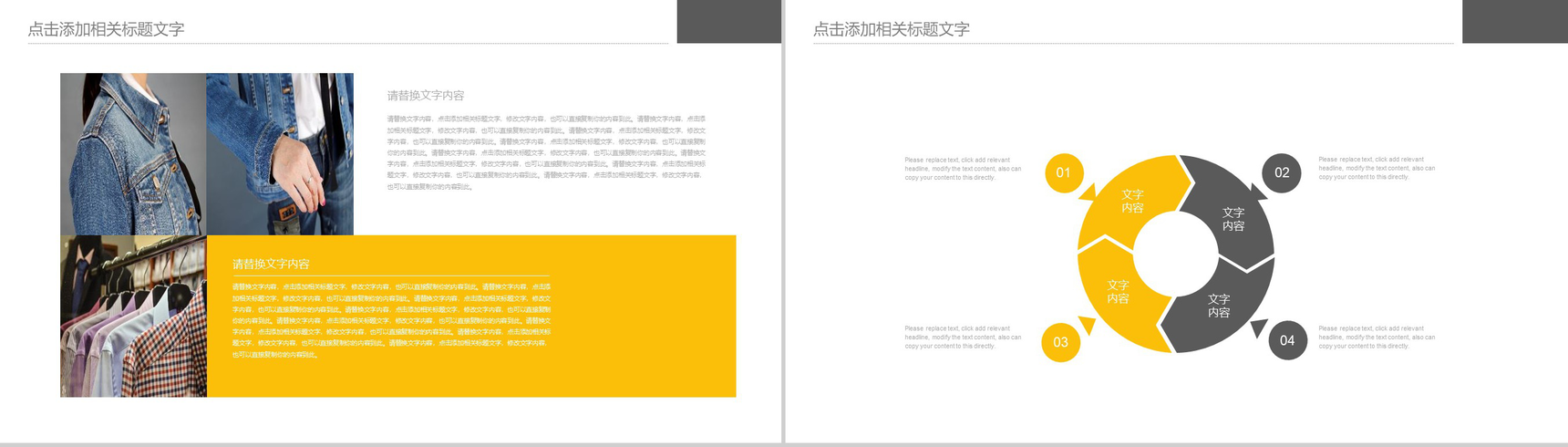Select the English placeholder text beside circle 02
This screenshot has width=1568, height=447.
(1376, 168)
